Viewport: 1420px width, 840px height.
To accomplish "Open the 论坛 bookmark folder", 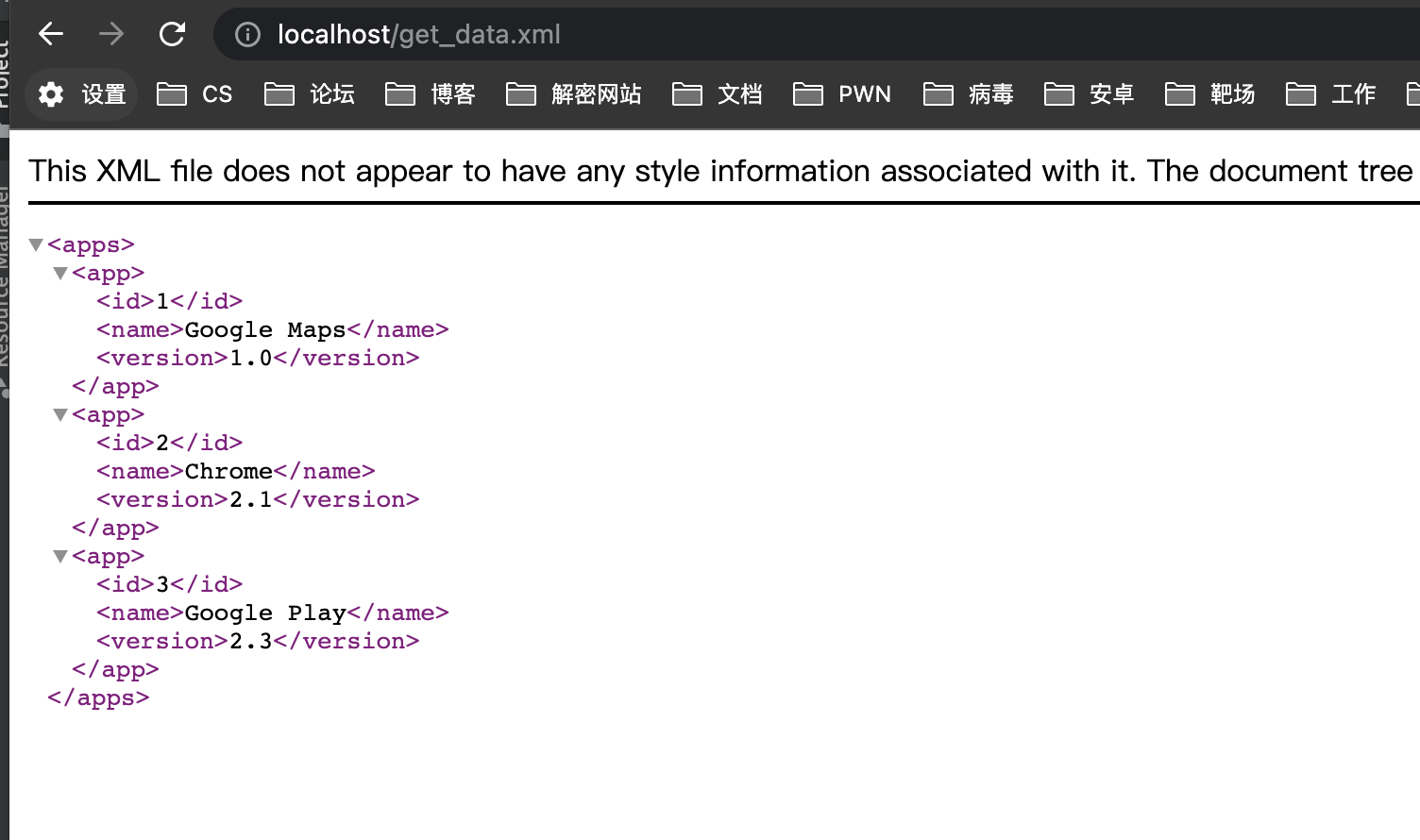I will (x=310, y=94).
